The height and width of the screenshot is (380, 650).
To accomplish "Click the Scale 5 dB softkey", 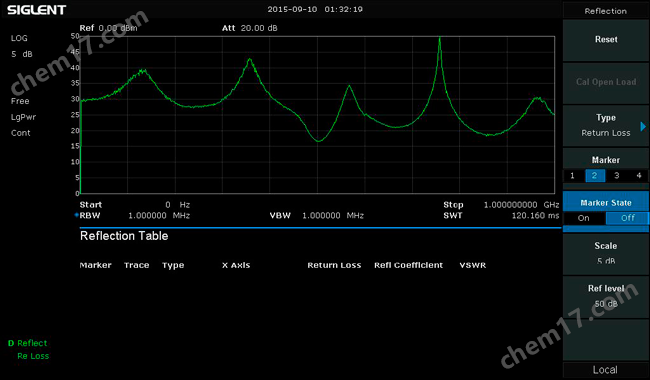I will pos(606,253).
